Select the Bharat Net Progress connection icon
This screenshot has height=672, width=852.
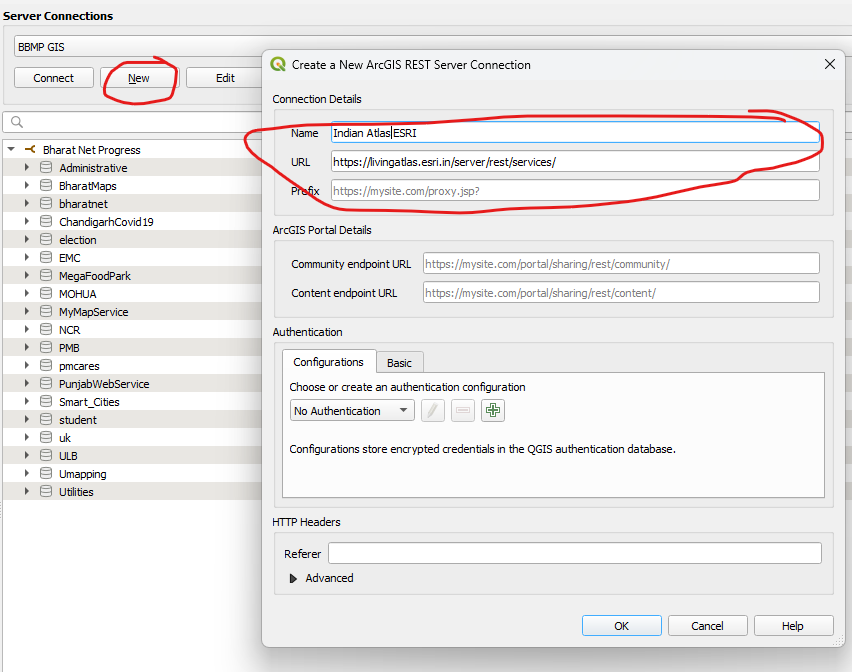[30, 150]
